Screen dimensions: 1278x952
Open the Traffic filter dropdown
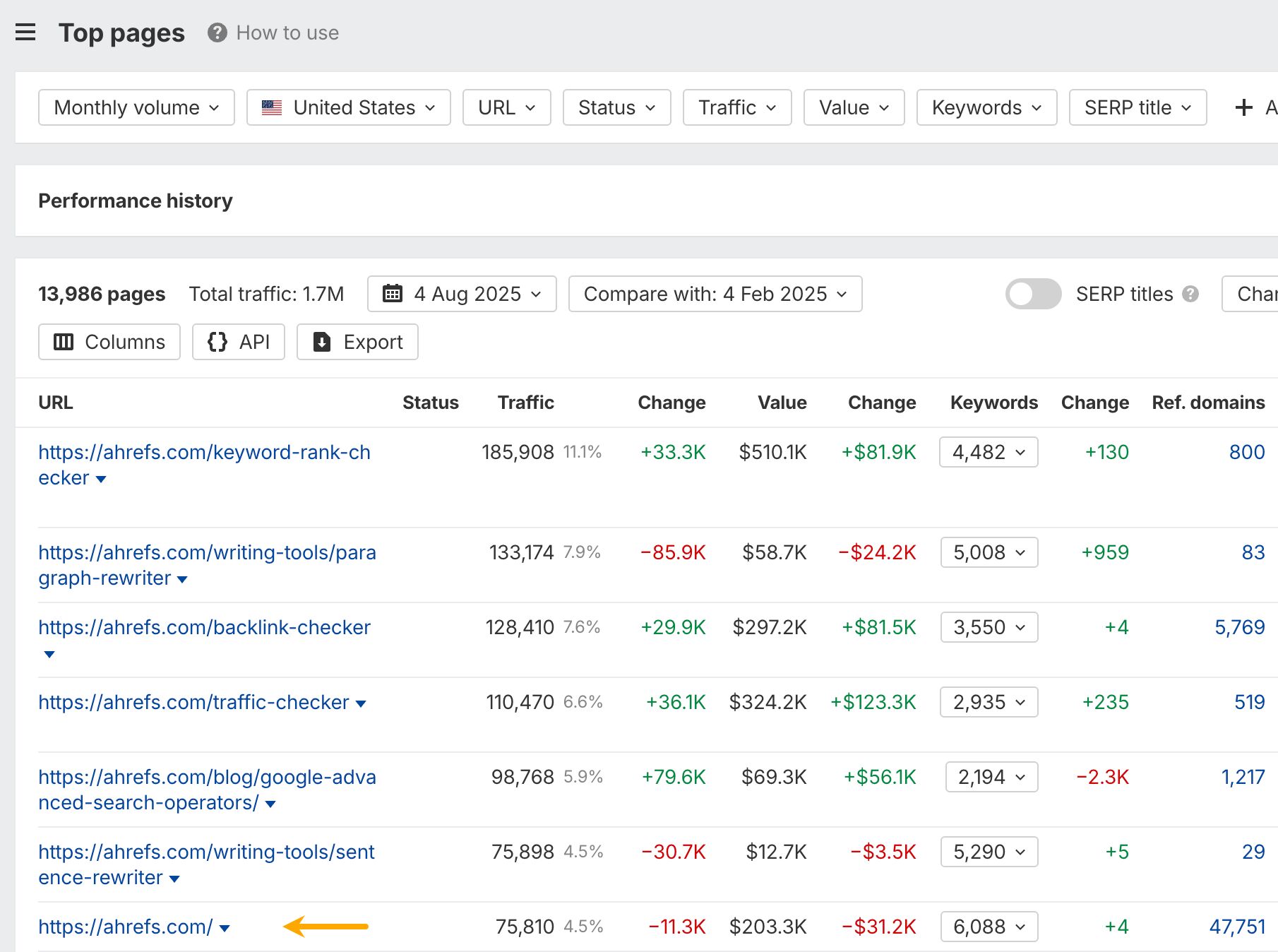click(736, 107)
